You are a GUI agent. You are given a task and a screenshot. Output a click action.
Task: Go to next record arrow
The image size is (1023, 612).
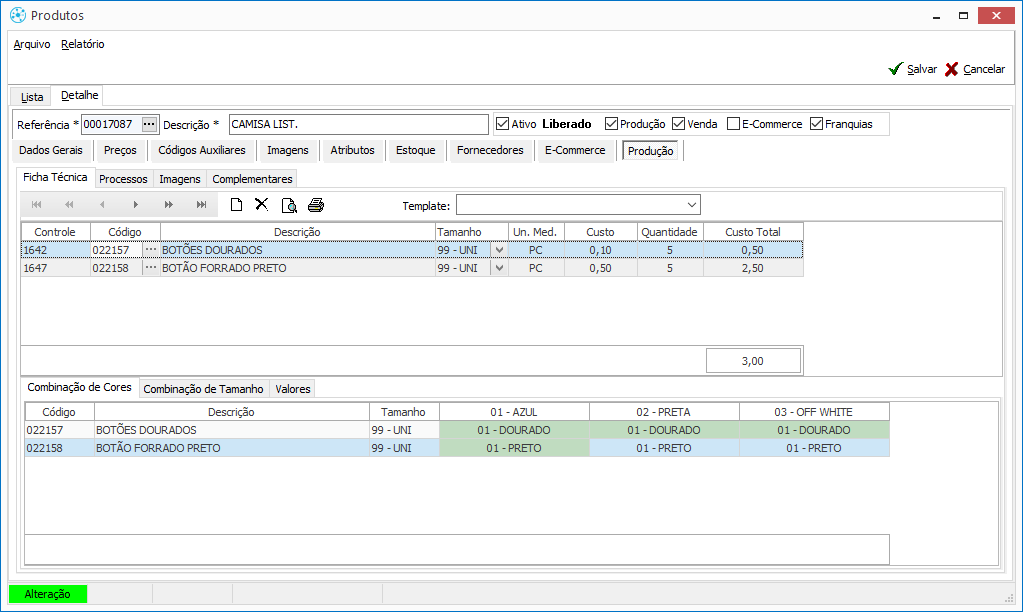click(135, 205)
